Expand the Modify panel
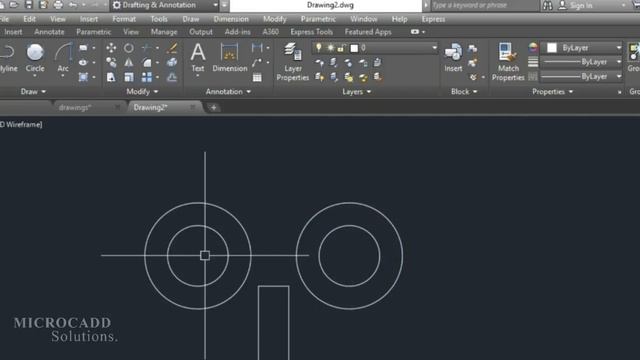This screenshot has height=360, width=640. pyautogui.click(x=142, y=91)
